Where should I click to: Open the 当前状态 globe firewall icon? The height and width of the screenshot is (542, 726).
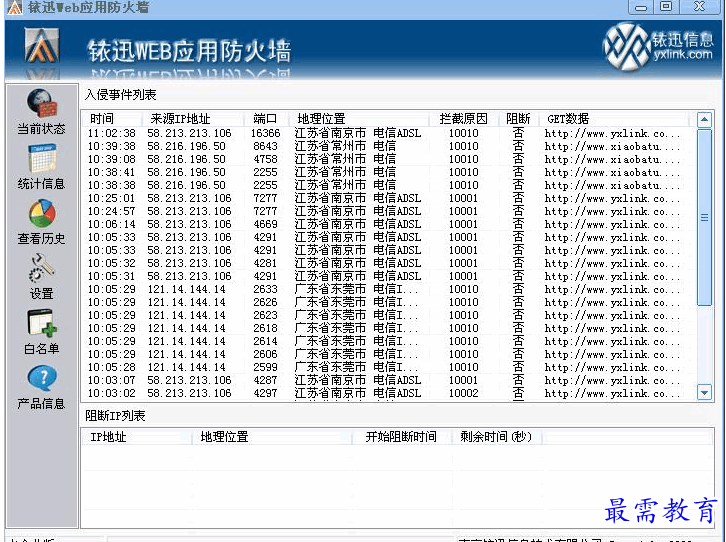(42, 102)
